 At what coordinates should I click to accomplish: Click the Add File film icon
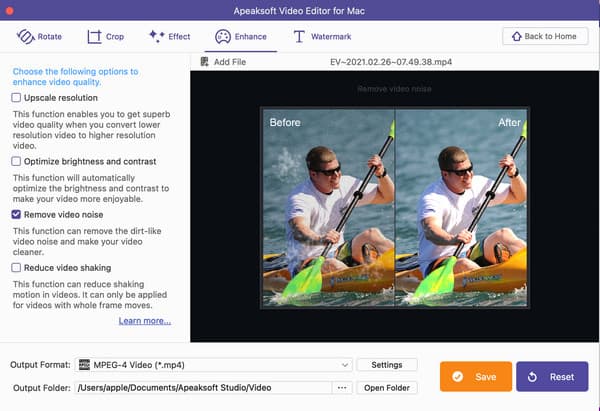pos(205,62)
